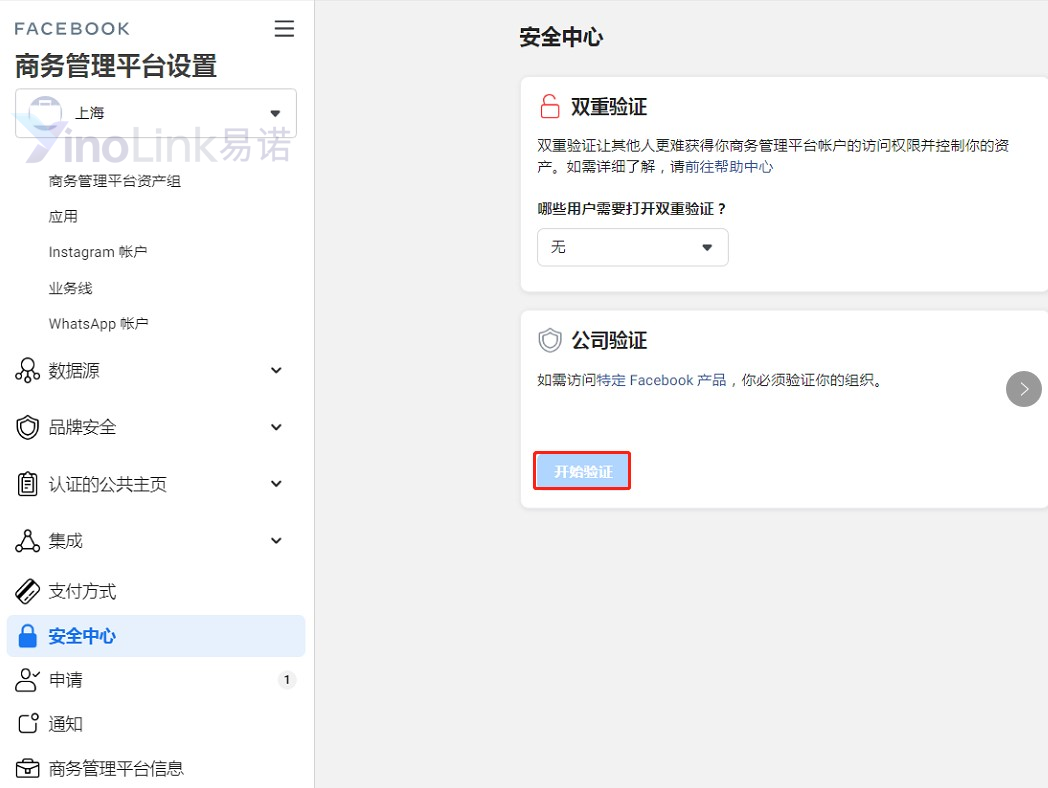Select WhatsApp 帐户 in sidebar
Screen dimensions: 1048x788
pyautogui.click(x=98, y=323)
